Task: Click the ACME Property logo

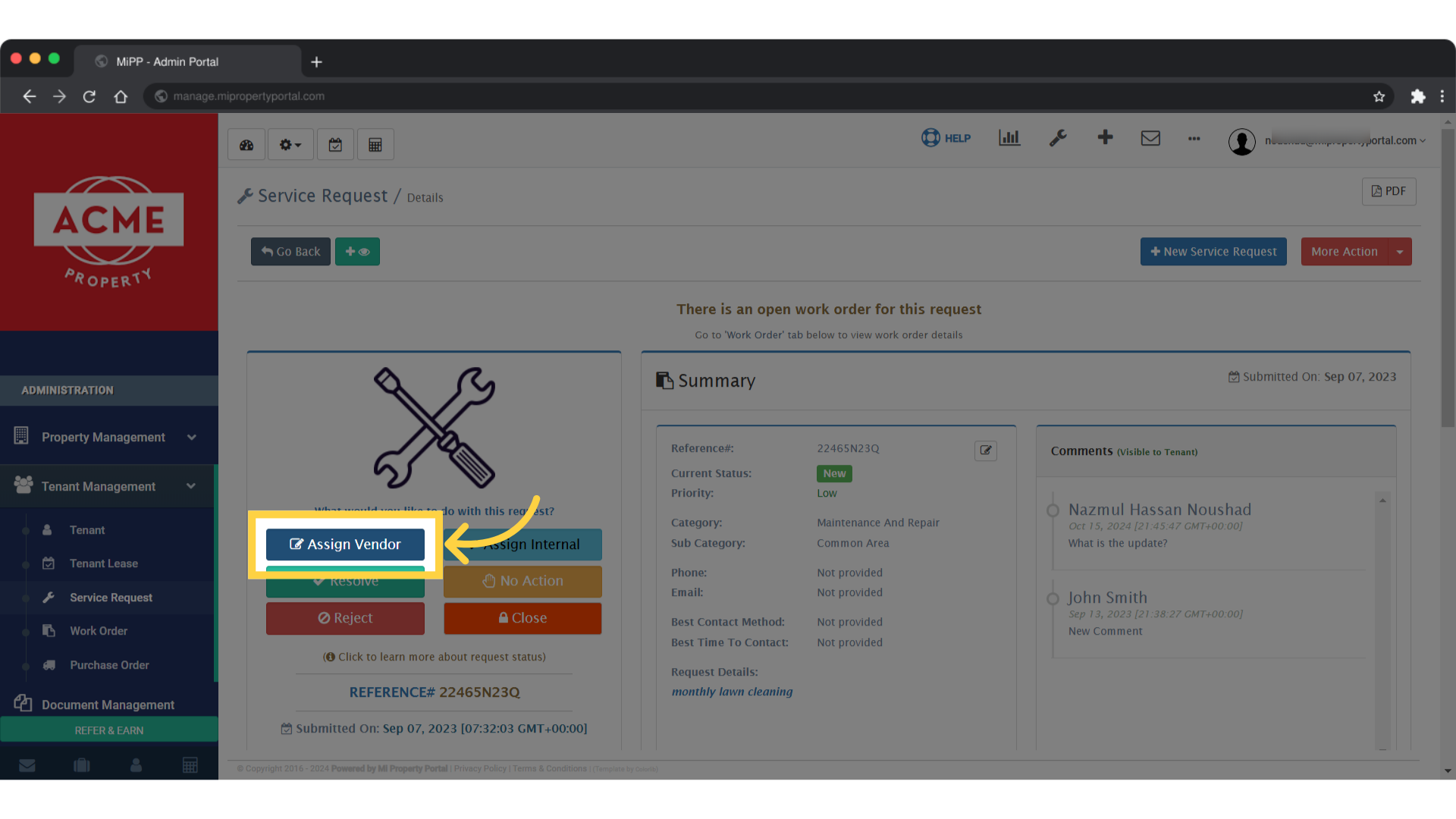Action: tap(108, 233)
